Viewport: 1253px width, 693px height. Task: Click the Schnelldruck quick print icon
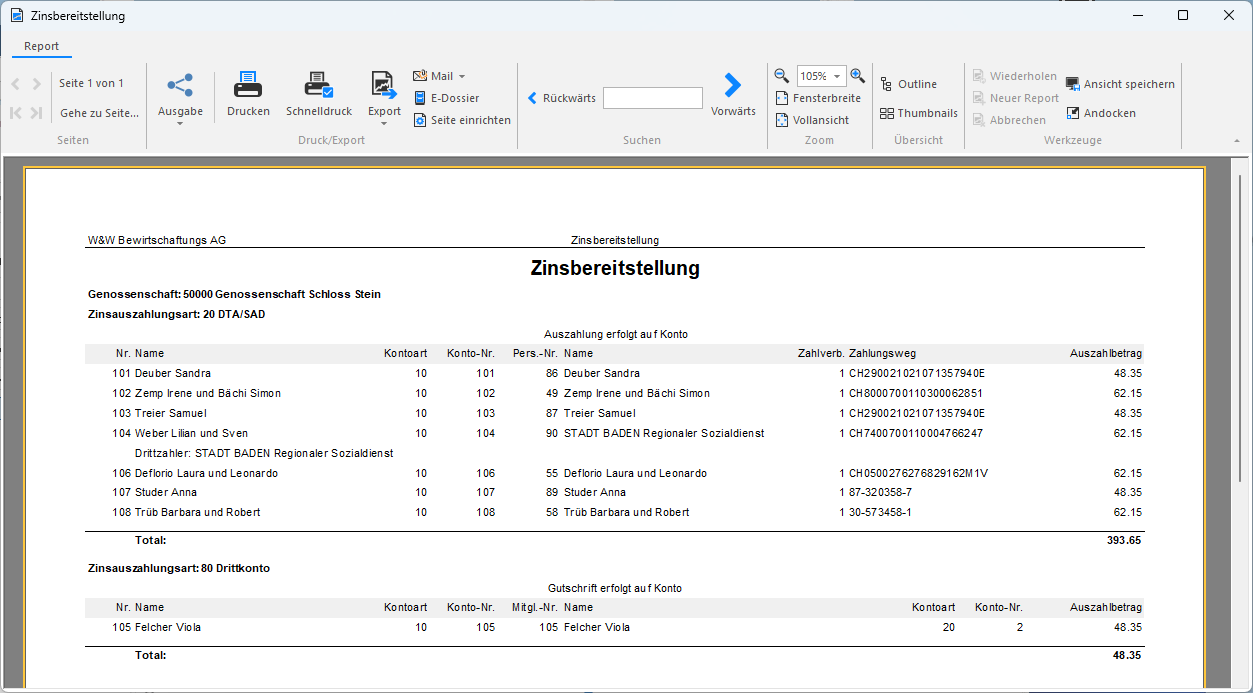pos(319,85)
